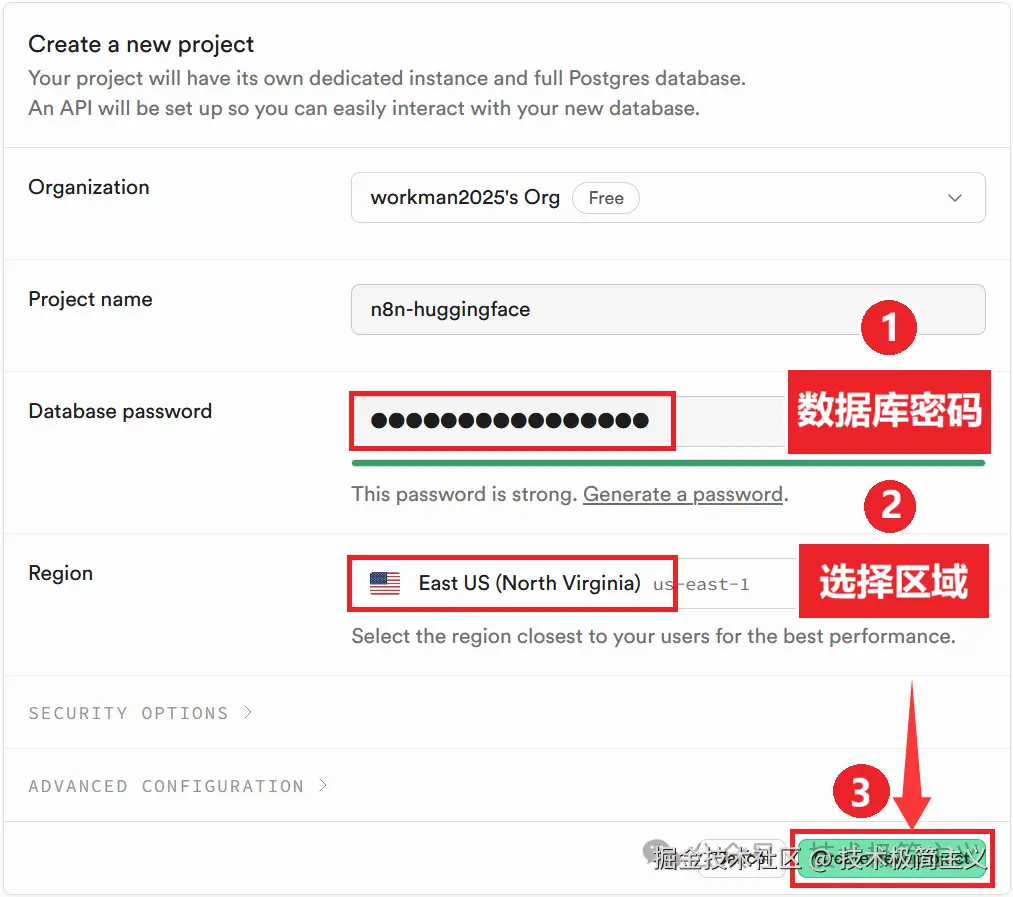Click the WeChat bubble watermark icon
Viewport: 1013px width, 897px height.
coord(656,851)
